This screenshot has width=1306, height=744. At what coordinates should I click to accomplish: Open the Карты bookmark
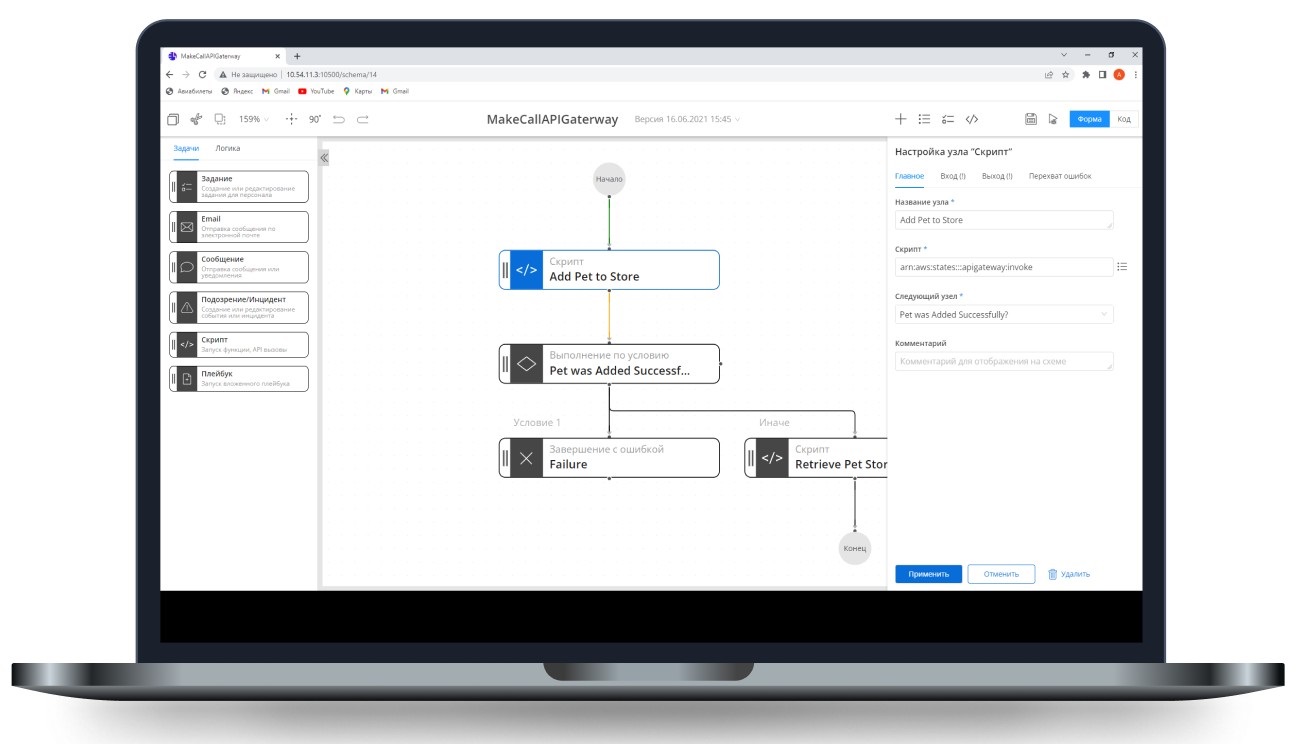pyautogui.click(x=357, y=91)
